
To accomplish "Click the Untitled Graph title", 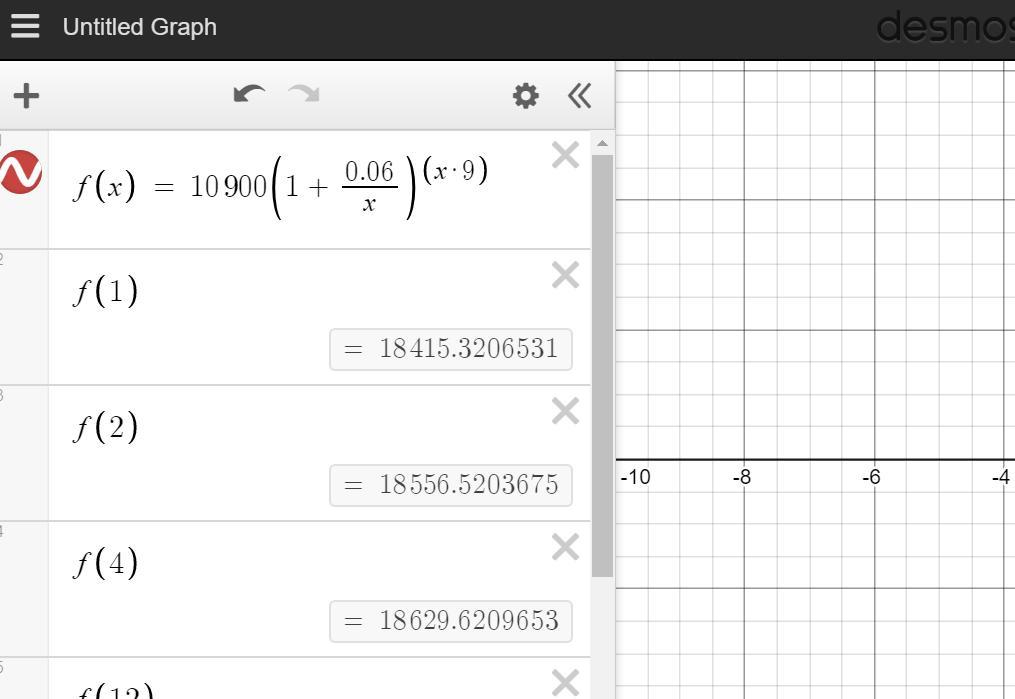I will point(140,27).
